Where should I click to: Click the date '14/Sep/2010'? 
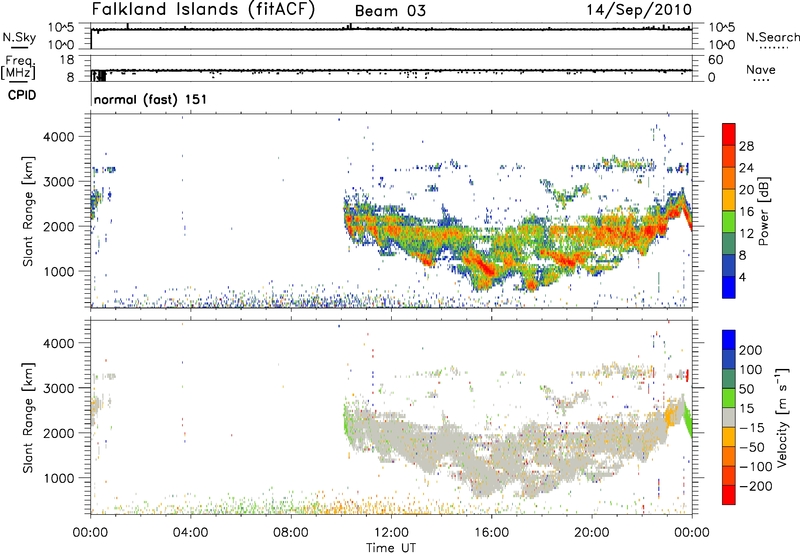tap(639, 9)
